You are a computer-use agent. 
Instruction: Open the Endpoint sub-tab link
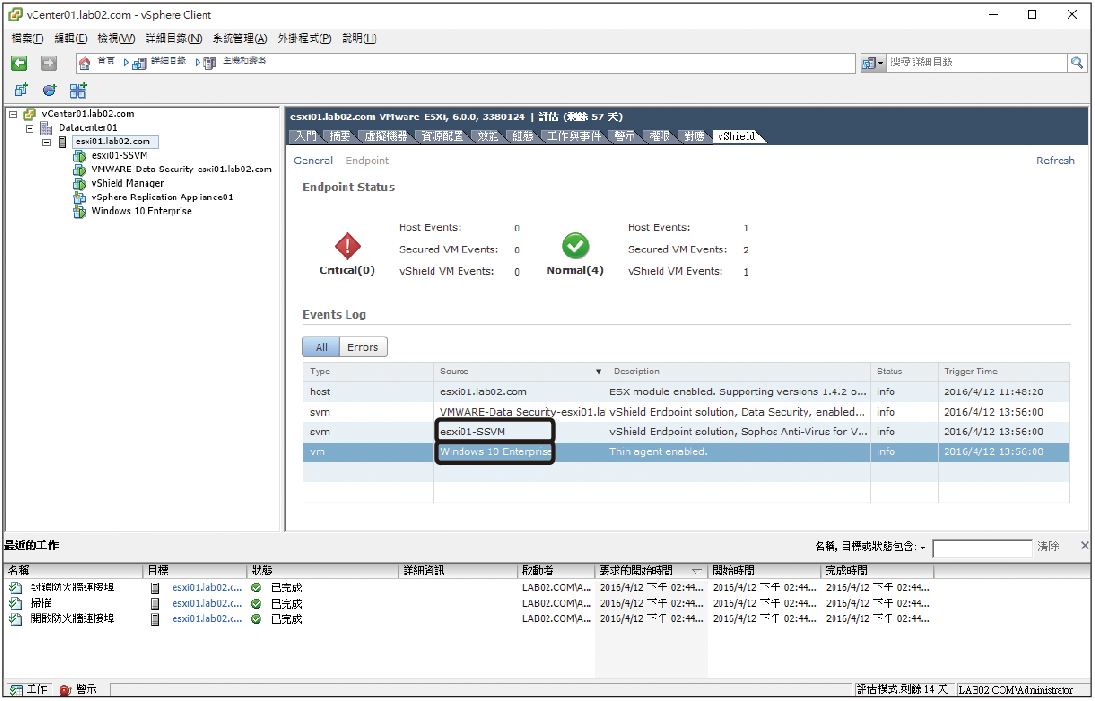pyautogui.click(x=367, y=161)
